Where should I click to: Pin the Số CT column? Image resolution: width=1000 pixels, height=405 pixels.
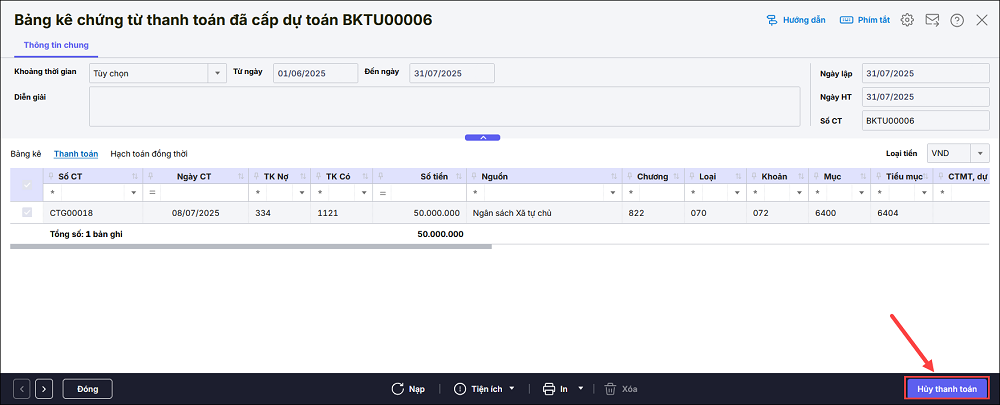52,176
